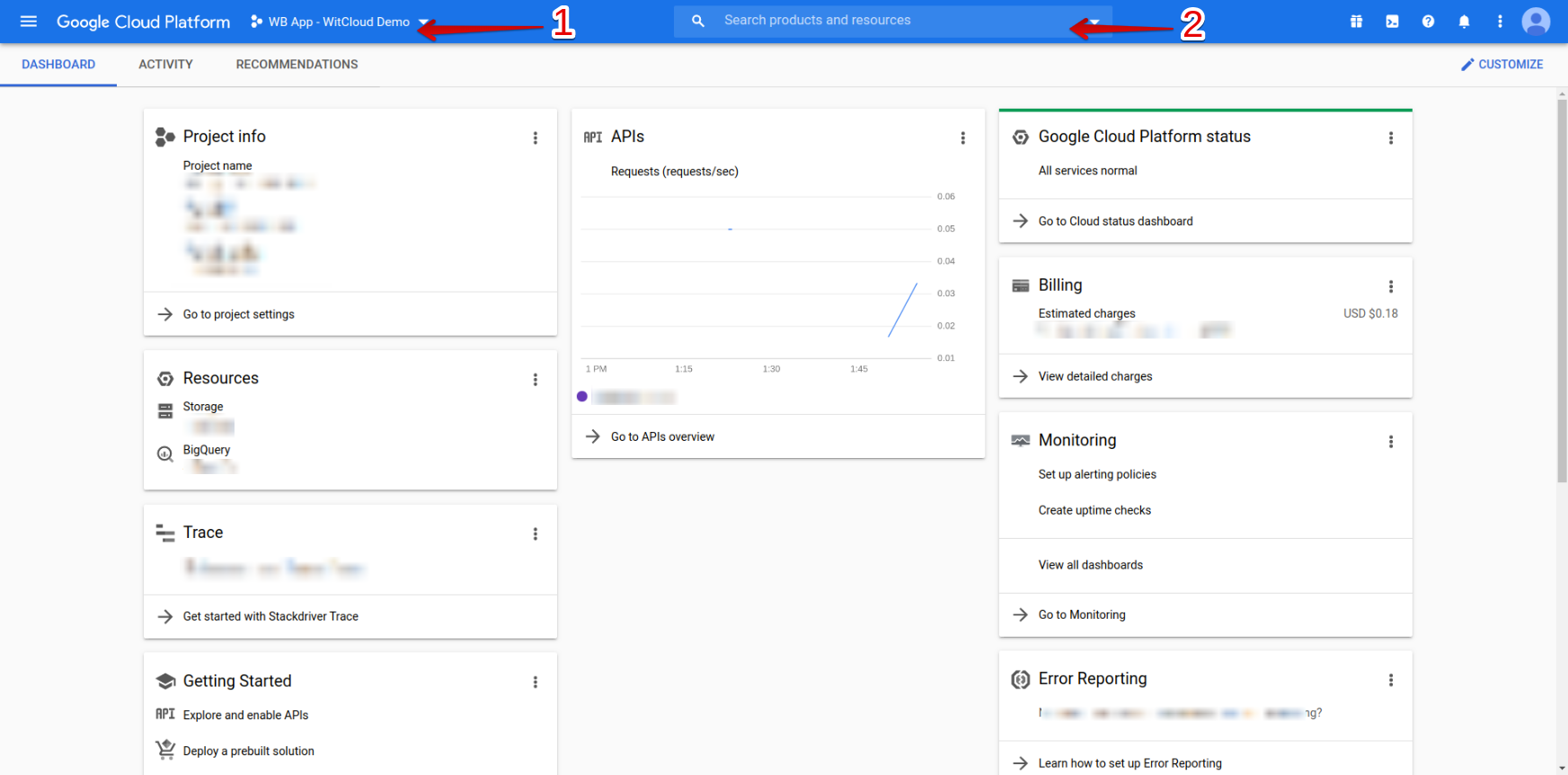Switch to the Activity tab
The height and width of the screenshot is (775, 1568).
(x=165, y=65)
